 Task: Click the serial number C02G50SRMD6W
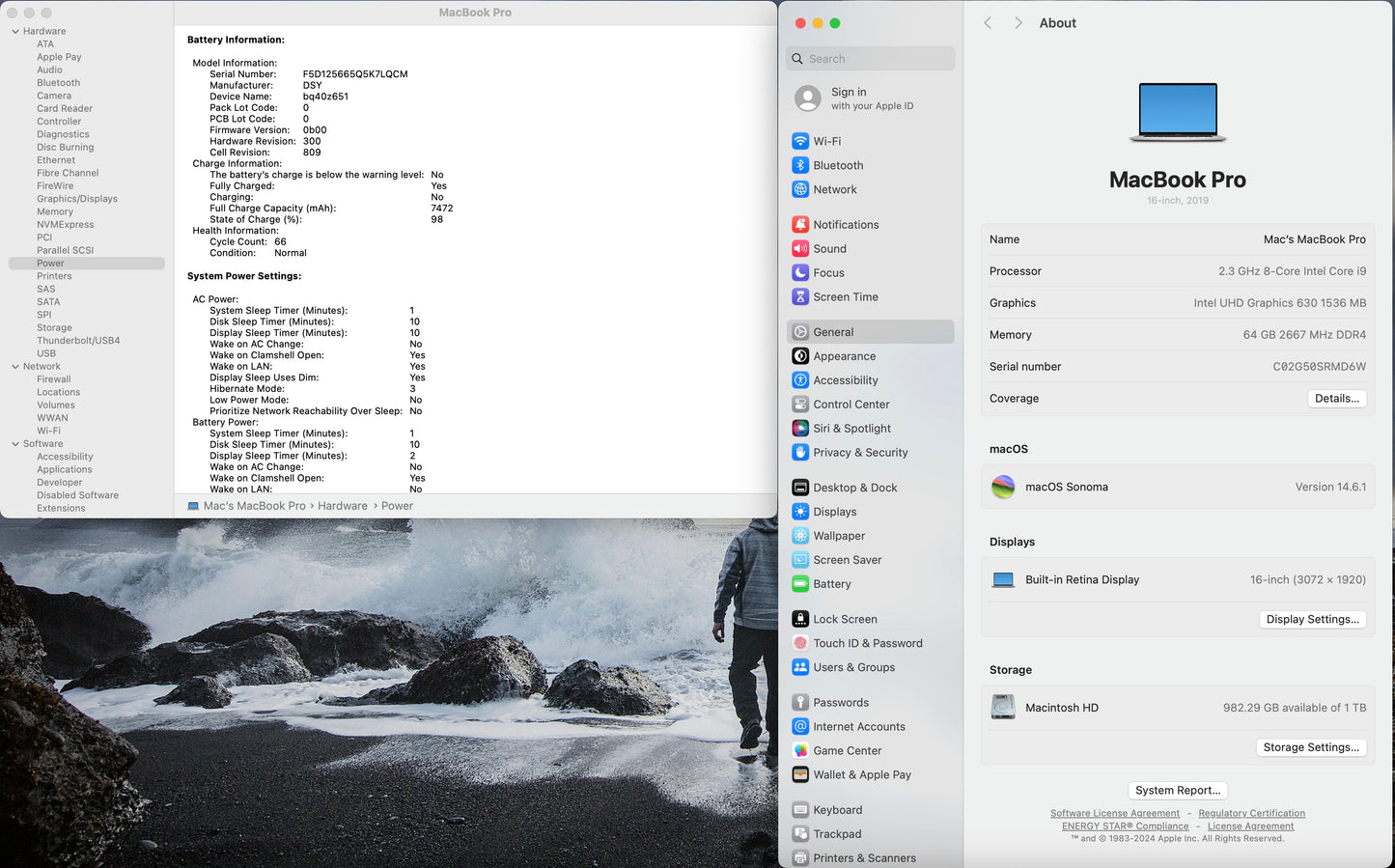click(x=1319, y=367)
